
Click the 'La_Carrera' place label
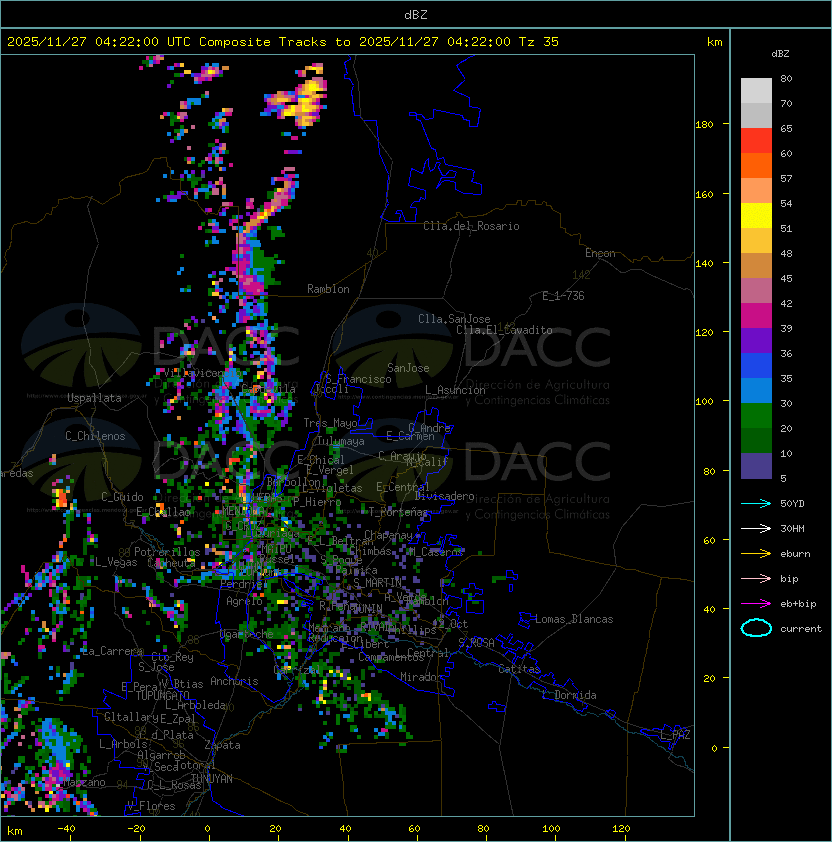(x=112, y=651)
